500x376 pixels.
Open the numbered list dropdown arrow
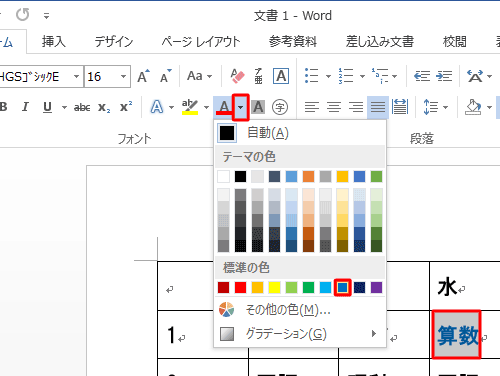(362, 76)
